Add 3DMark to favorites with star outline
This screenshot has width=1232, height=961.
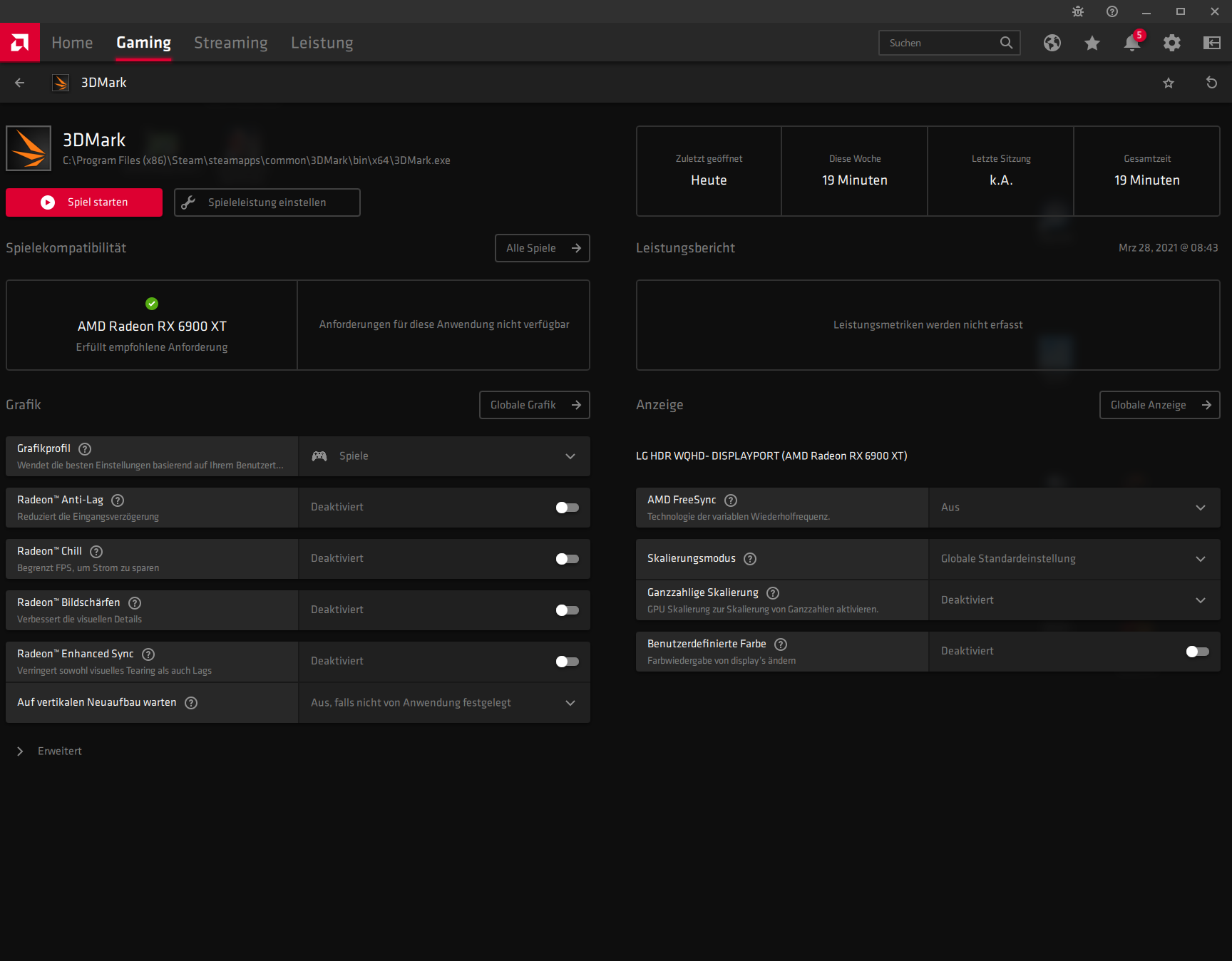(x=1169, y=83)
